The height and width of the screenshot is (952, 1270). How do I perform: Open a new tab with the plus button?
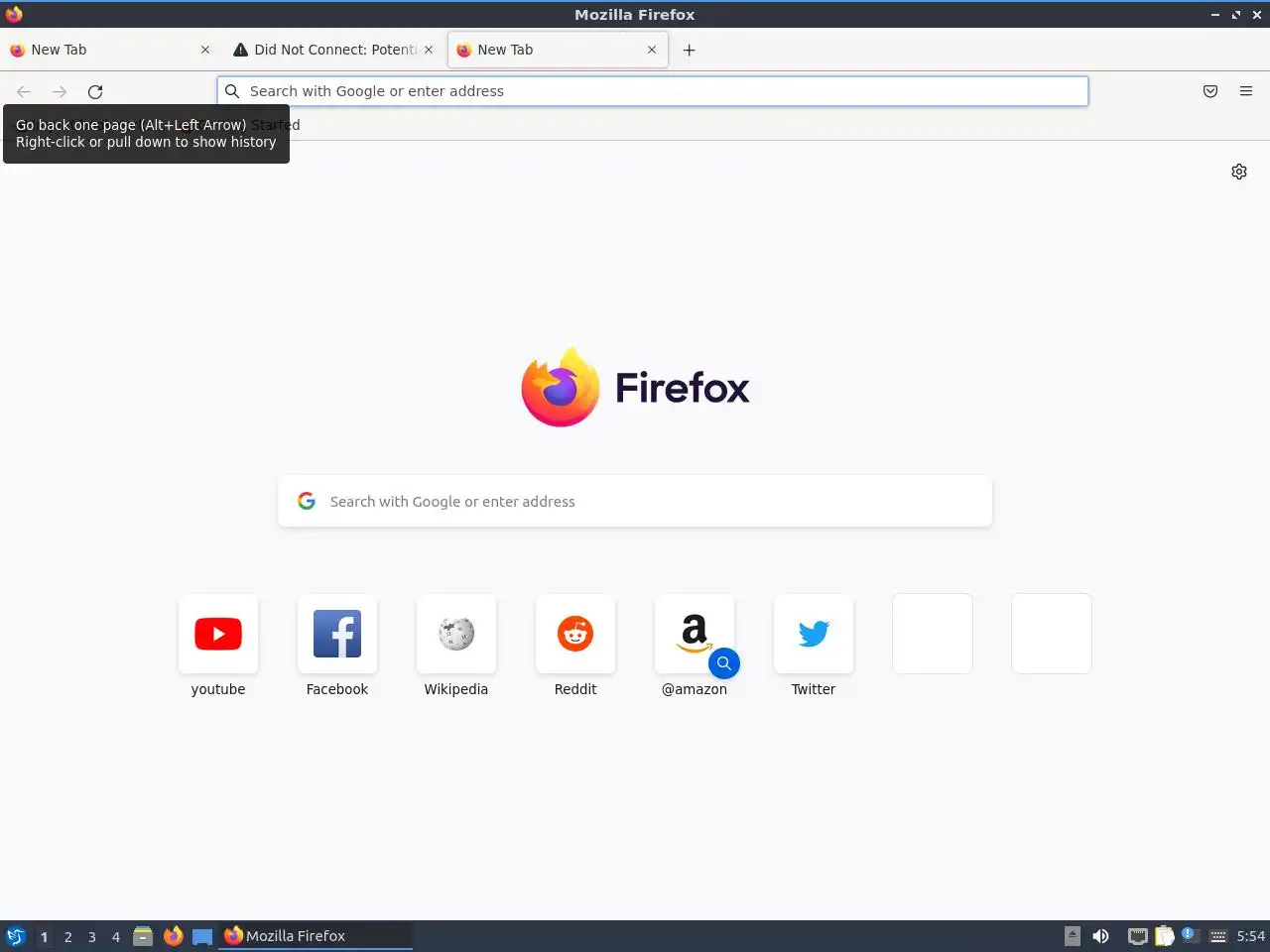(x=689, y=50)
